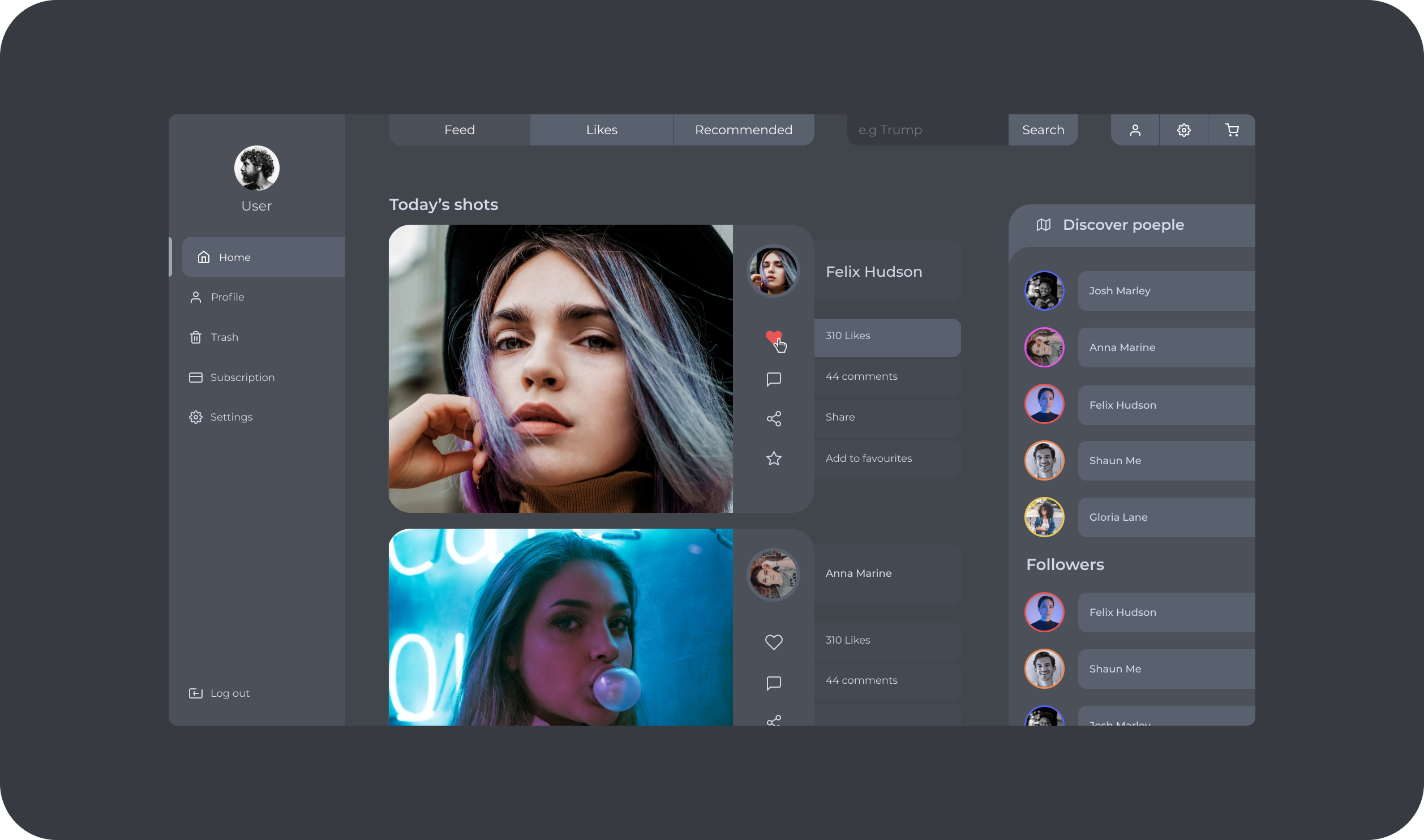The image size is (1424, 840).
Task: Open the user account icon in top bar
Action: pyautogui.click(x=1135, y=130)
